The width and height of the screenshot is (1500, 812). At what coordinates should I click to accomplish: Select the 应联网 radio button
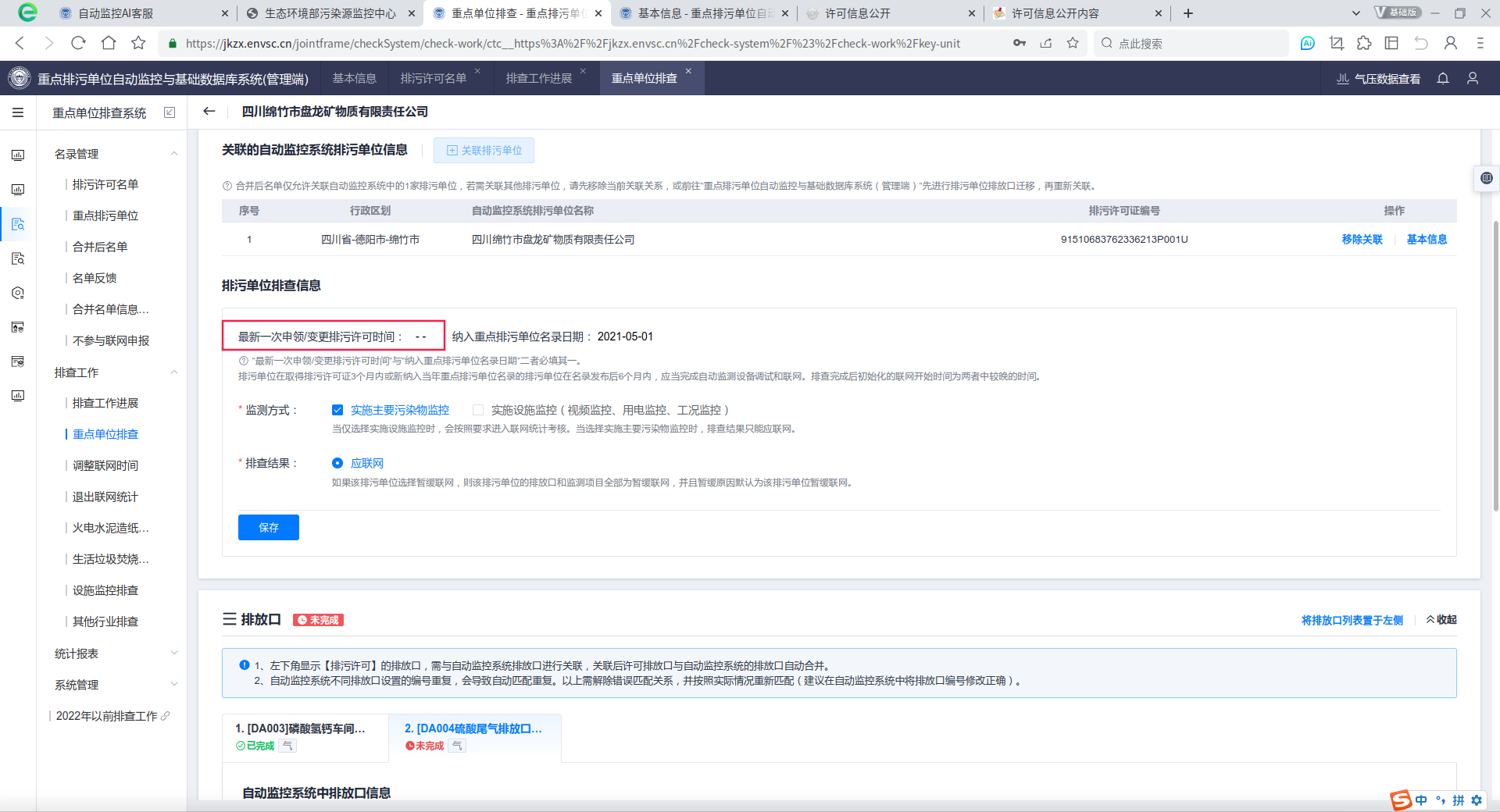point(337,463)
